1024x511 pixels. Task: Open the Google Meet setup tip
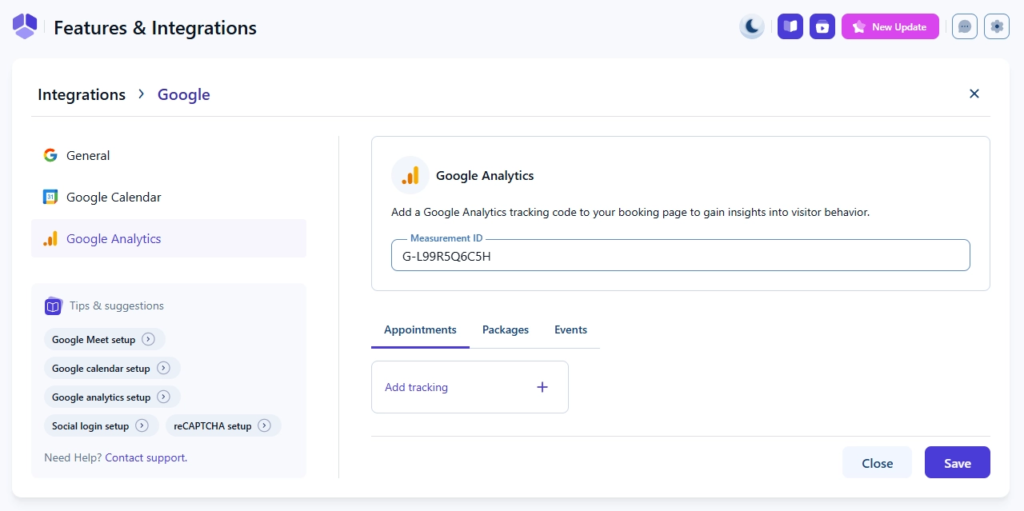pos(104,340)
